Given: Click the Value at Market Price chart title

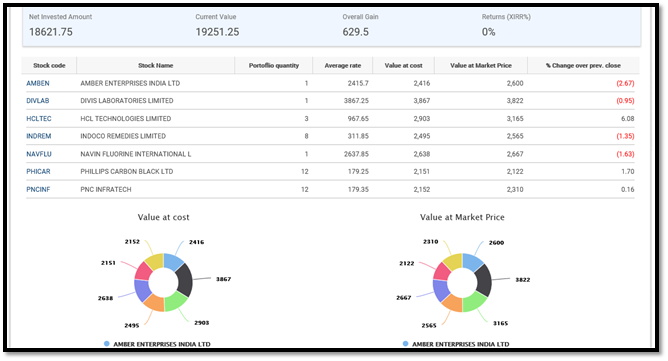Looking at the screenshot, I should pos(462,217).
